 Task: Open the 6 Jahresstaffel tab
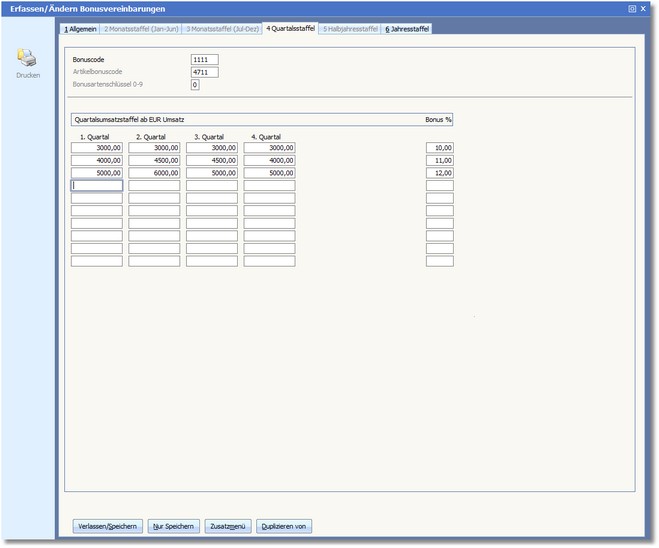coord(407,29)
